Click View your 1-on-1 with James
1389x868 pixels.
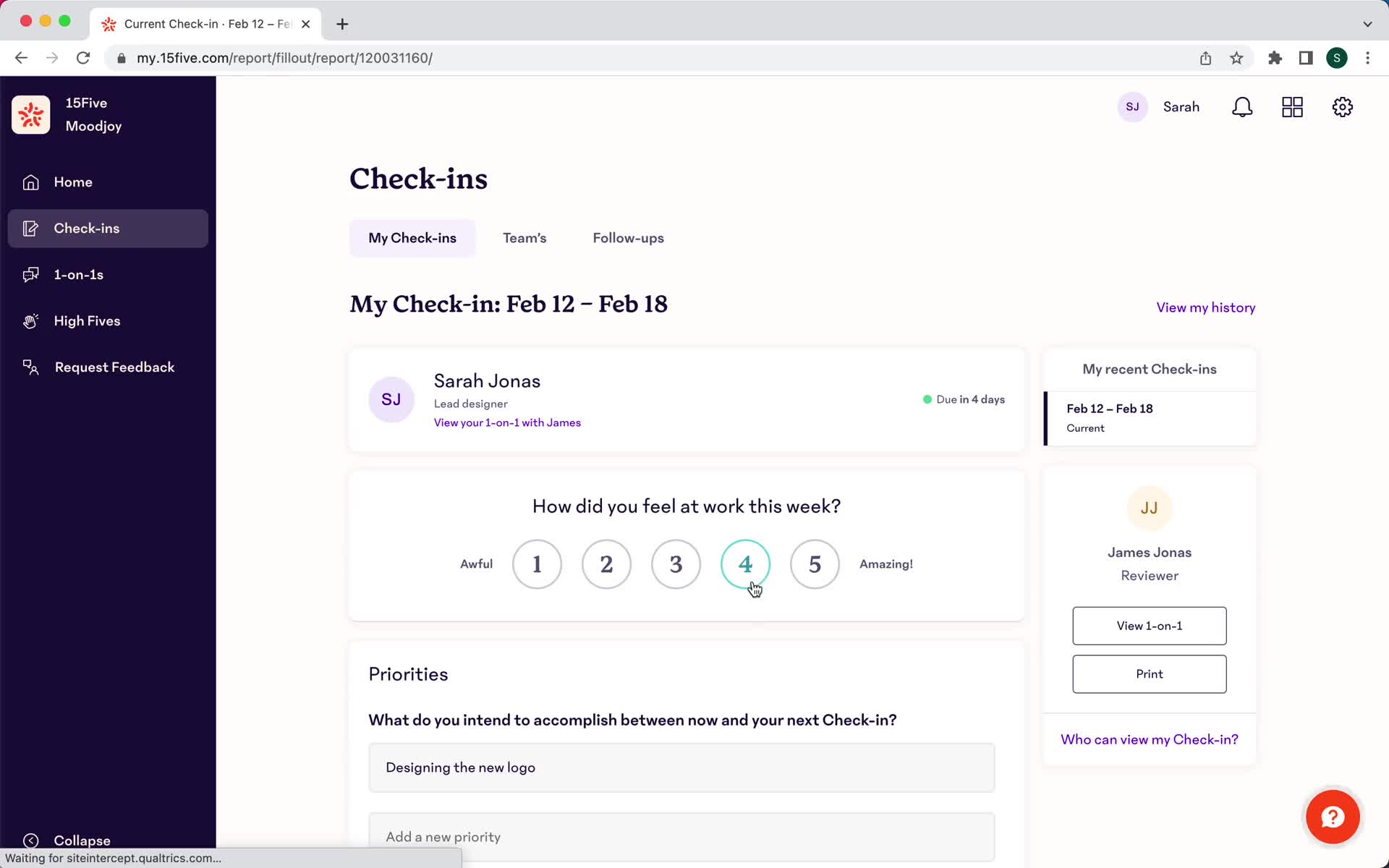pos(507,422)
